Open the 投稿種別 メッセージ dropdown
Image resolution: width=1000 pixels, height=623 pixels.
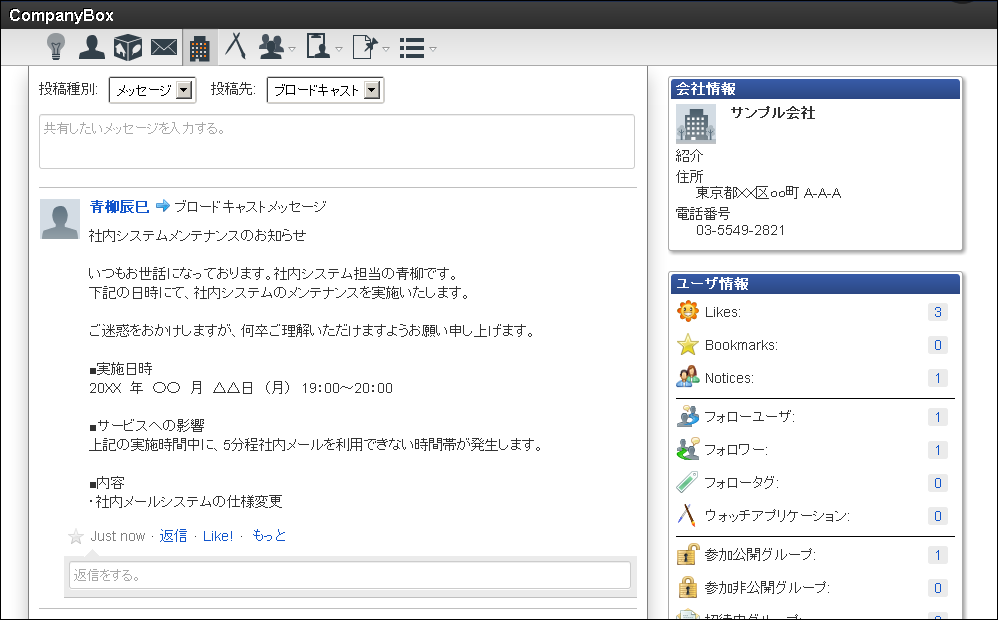click(x=152, y=91)
